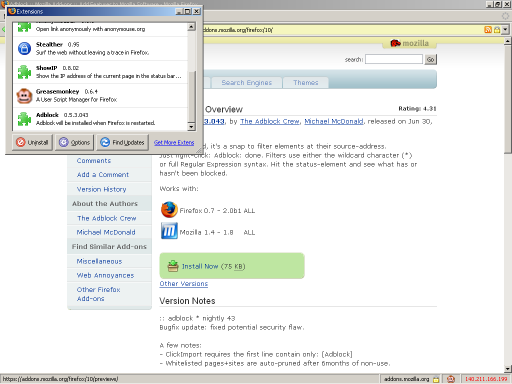This screenshot has width=512, height=384.
Task: Focus the add-ons search field
Action: (x=394, y=59)
